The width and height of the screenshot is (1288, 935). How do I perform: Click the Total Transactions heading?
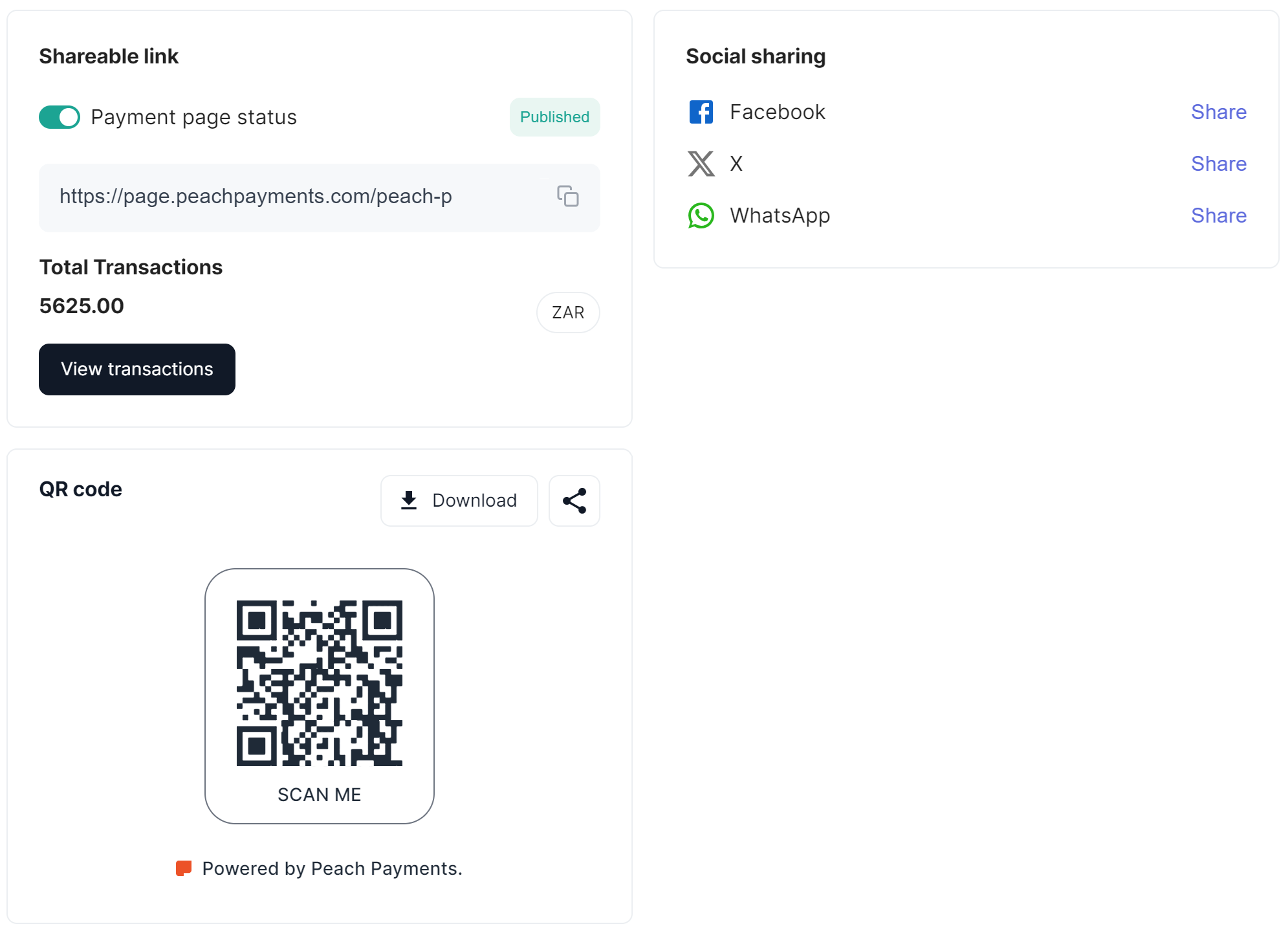coord(131,267)
